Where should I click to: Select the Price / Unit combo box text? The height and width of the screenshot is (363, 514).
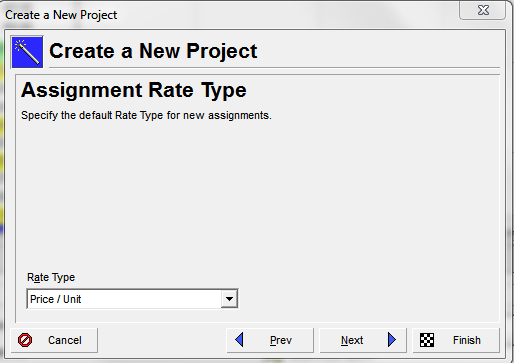[55, 299]
